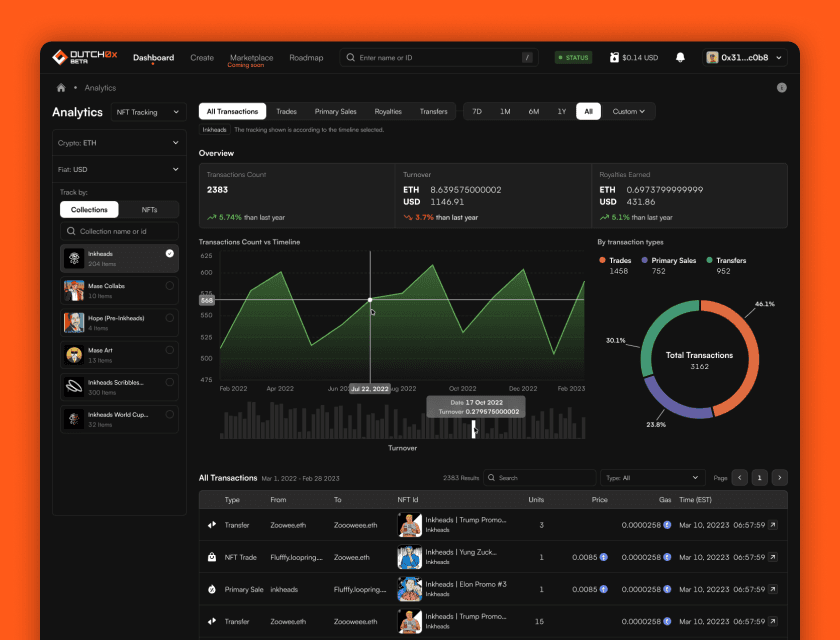Click the home breadcrumb icon
Image resolution: width=840 pixels, height=640 pixels.
[61, 87]
